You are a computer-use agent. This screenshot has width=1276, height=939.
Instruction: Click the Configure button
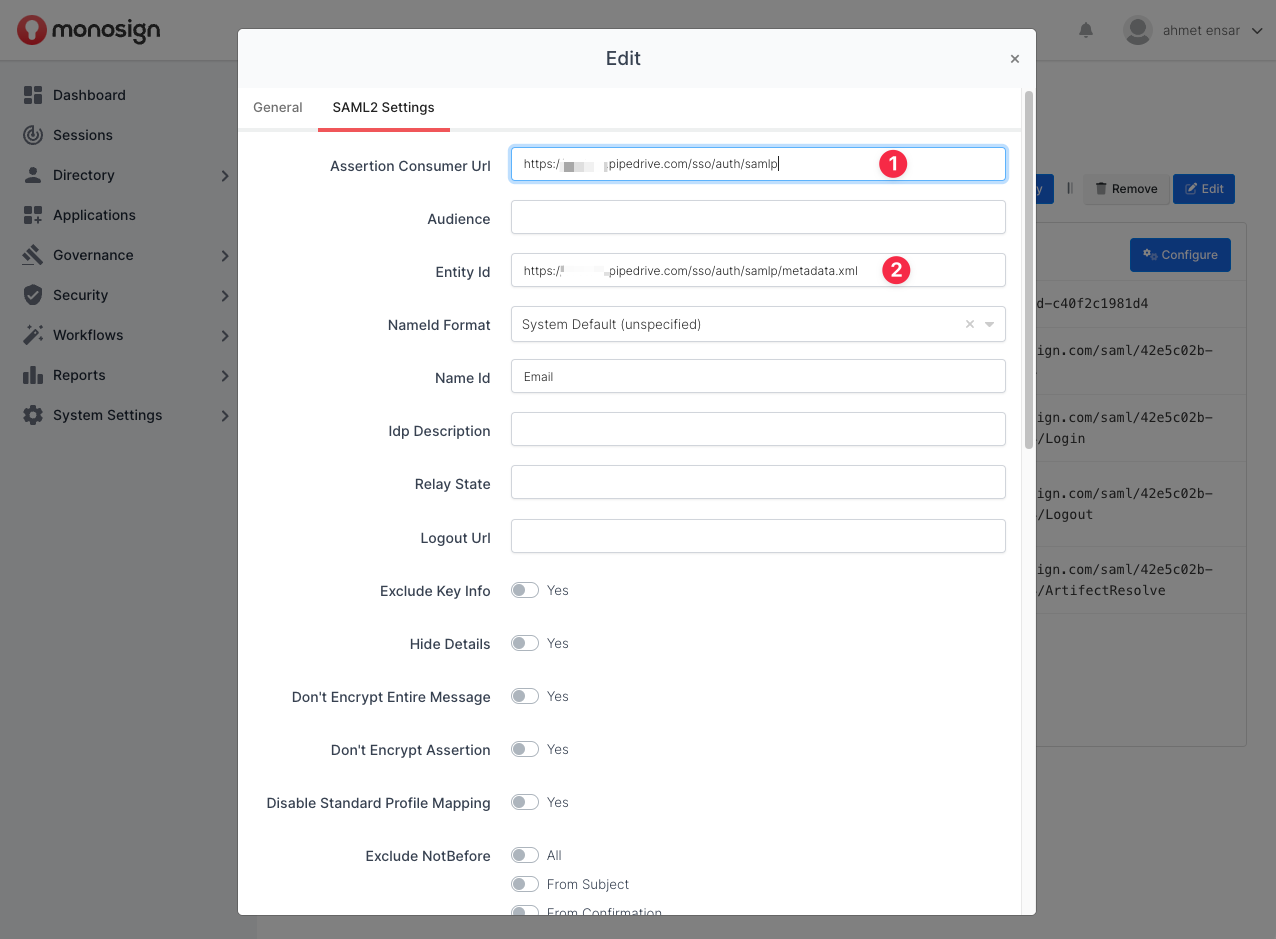coord(1180,255)
